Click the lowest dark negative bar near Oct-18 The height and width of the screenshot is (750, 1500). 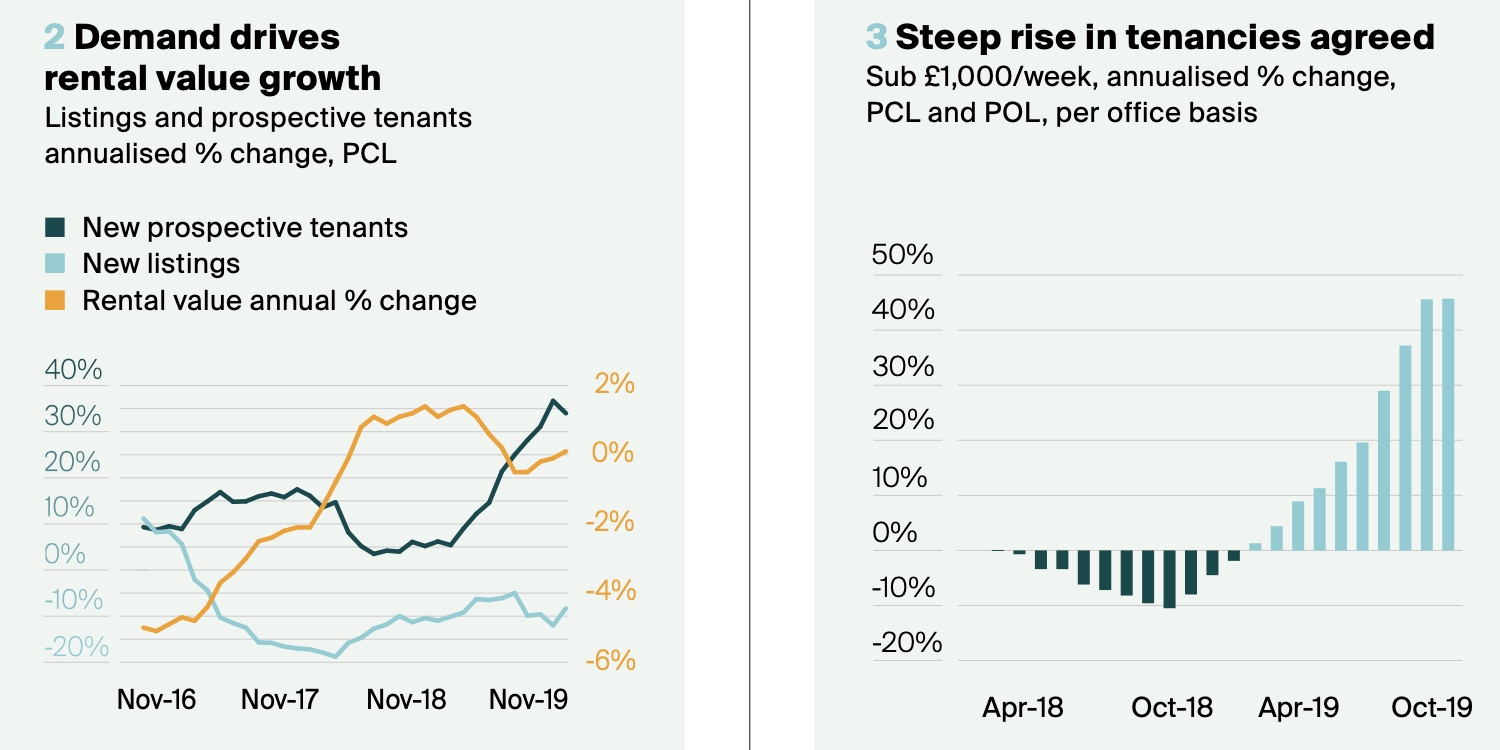(x=1169, y=578)
